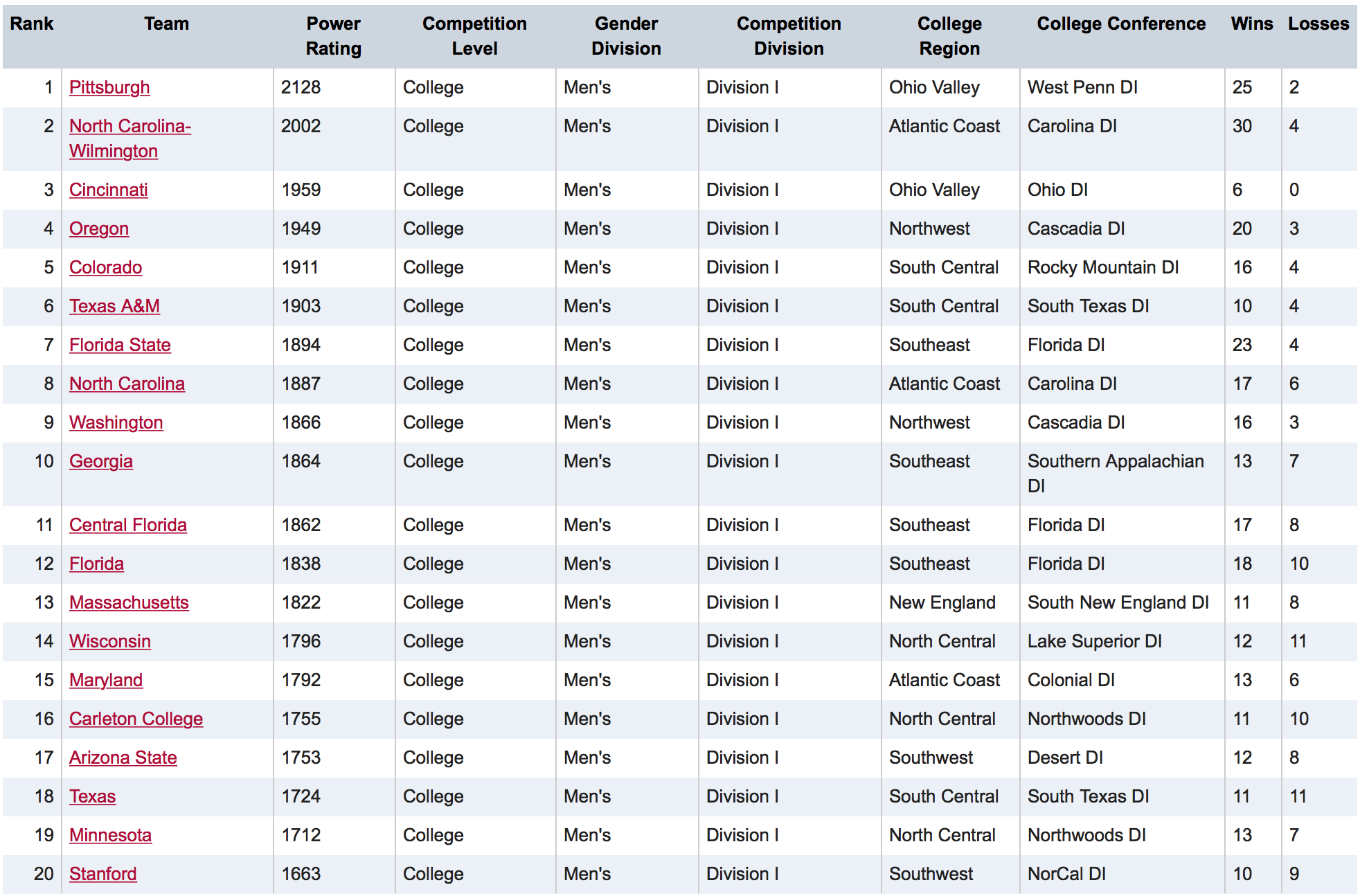Viewport: 1360px width, 896px height.
Task: Follow the Cincinnati team link
Action: (109, 190)
